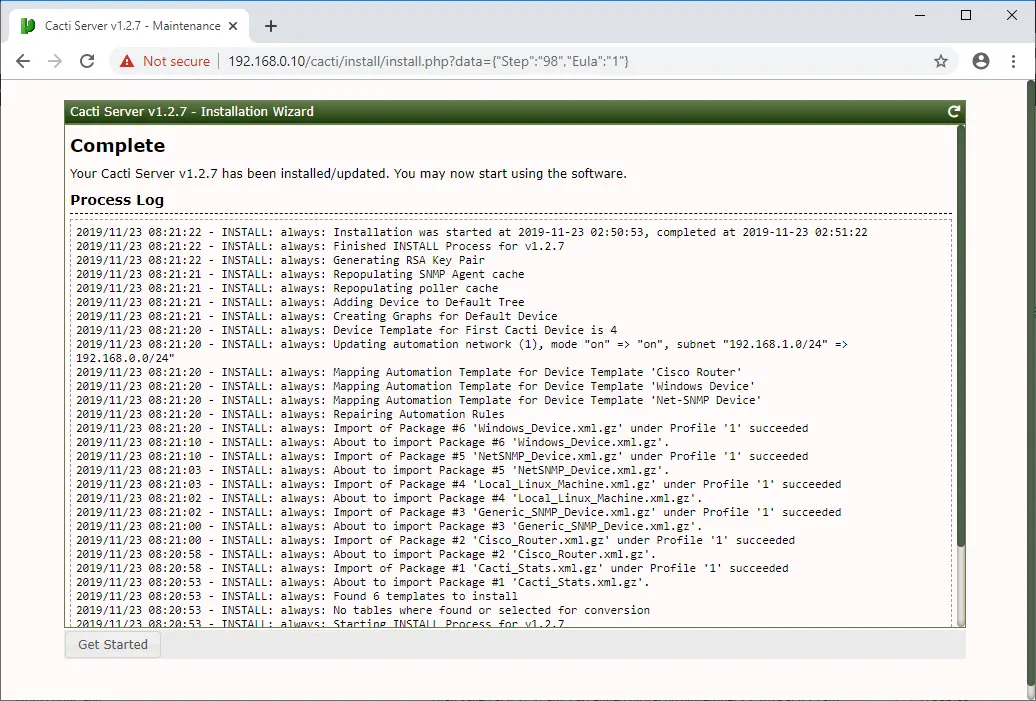This screenshot has height=701, width=1036.
Task: Click 'Import of Package #2' succeeded line
Action: coord(435,540)
